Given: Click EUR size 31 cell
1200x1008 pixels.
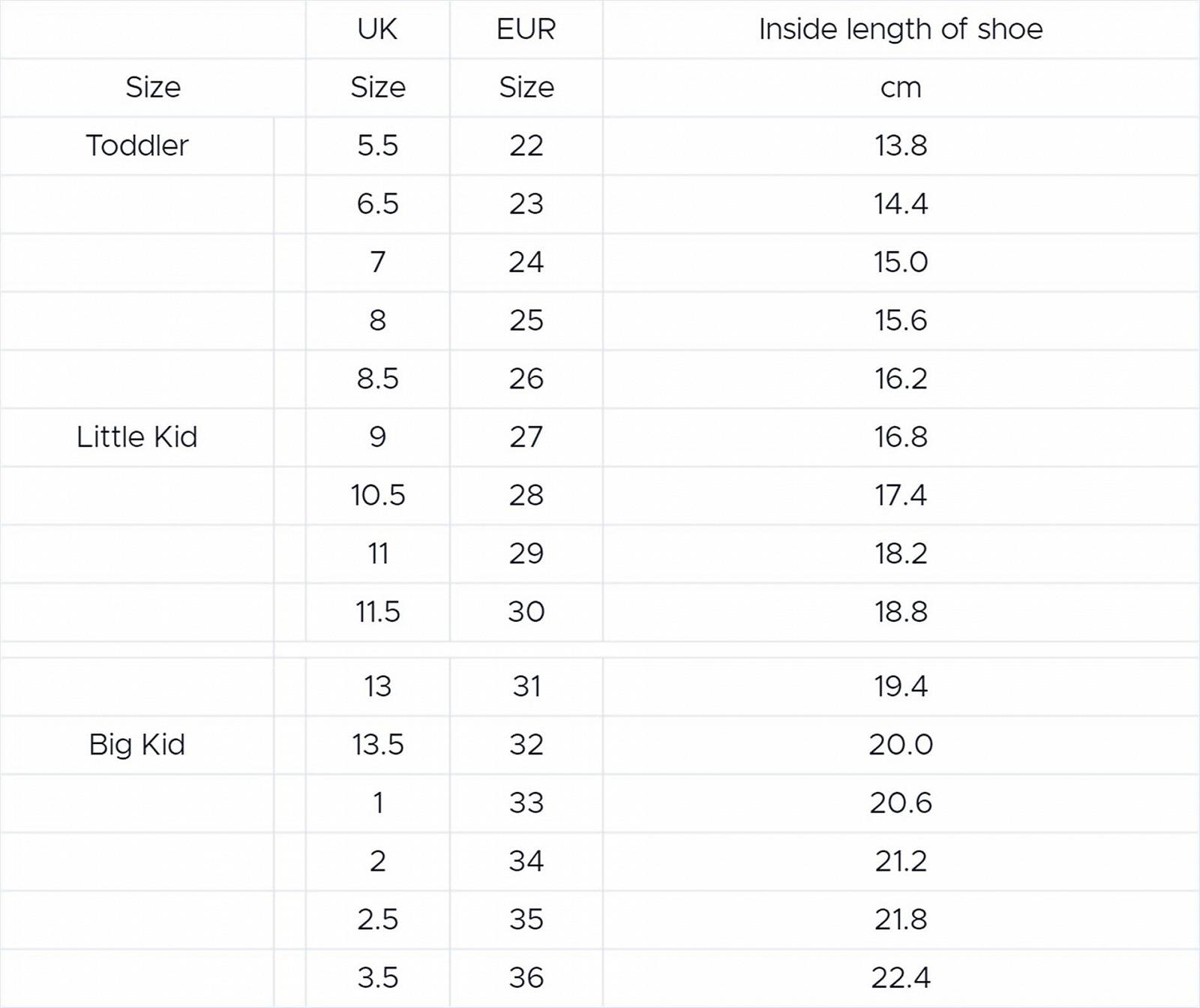Looking at the screenshot, I should click(x=526, y=686).
